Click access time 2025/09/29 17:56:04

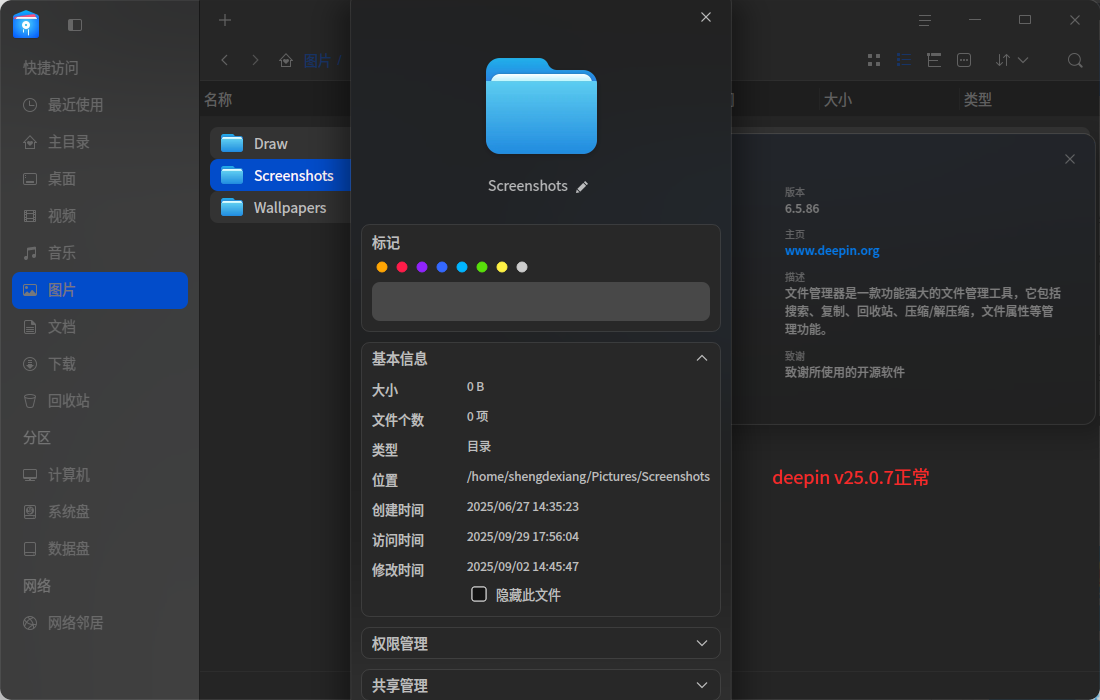pos(523,537)
